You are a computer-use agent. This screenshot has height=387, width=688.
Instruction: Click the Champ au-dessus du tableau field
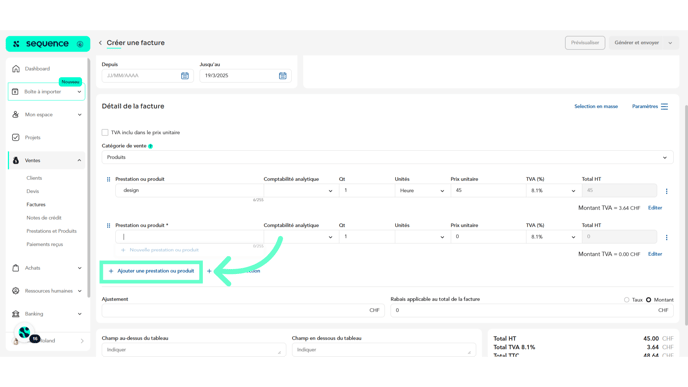coord(194,350)
